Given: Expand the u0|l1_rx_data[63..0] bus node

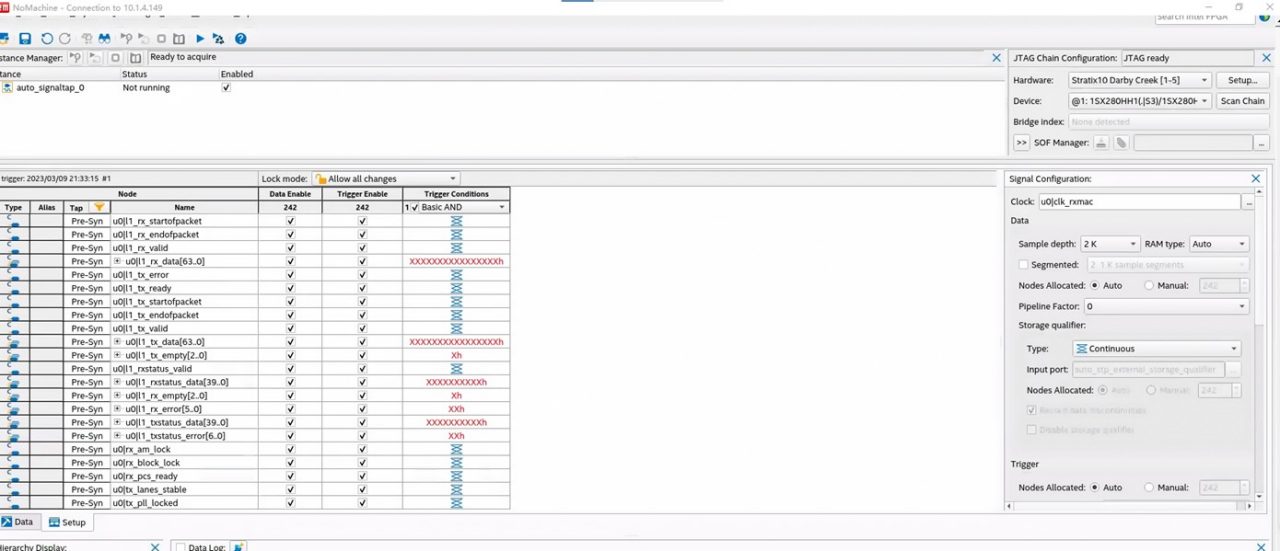Looking at the screenshot, I should click(117, 261).
